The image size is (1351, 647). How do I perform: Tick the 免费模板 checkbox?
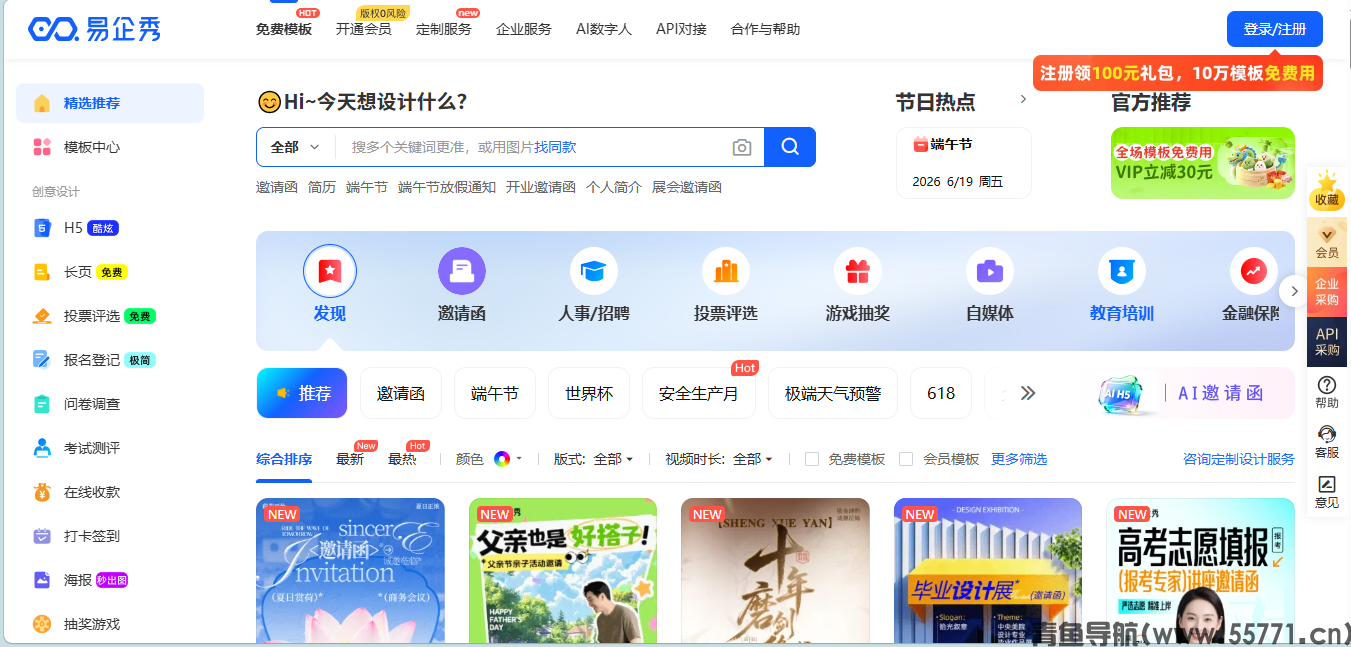click(x=812, y=459)
